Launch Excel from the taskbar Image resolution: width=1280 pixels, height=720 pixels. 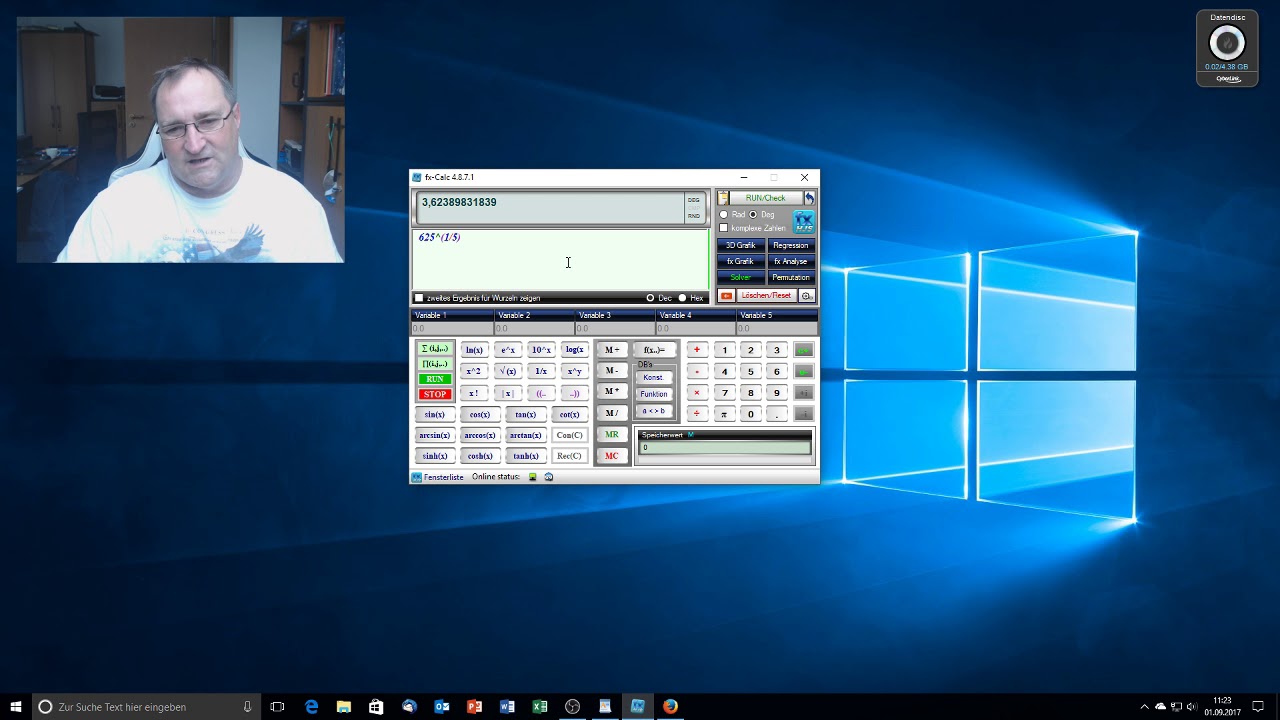(x=540, y=706)
